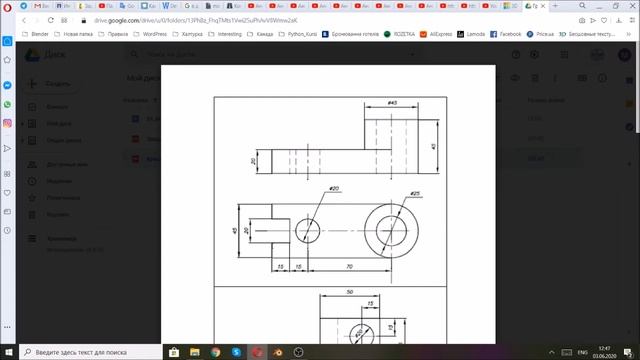The height and width of the screenshot is (360, 640).
Task: Open the taskbar clock showing 12:47
Action: (x=604, y=352)
